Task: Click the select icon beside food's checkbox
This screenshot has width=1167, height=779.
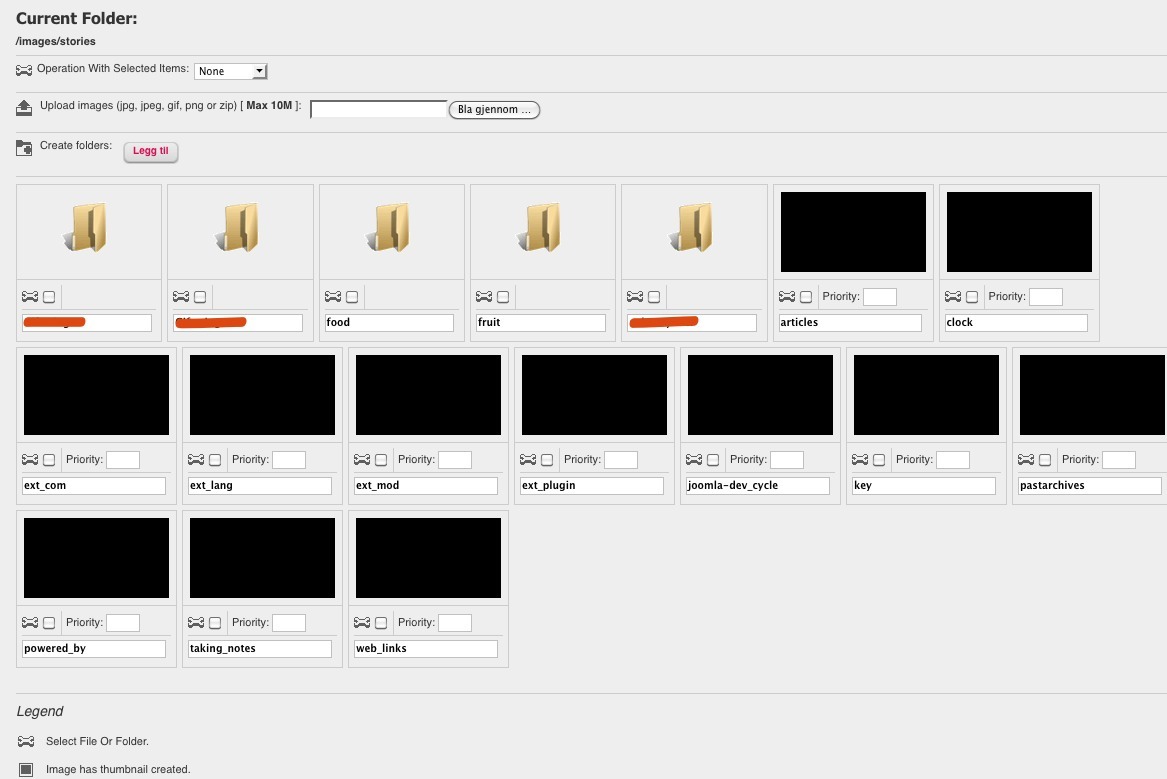Action: (x=333, y=297)
